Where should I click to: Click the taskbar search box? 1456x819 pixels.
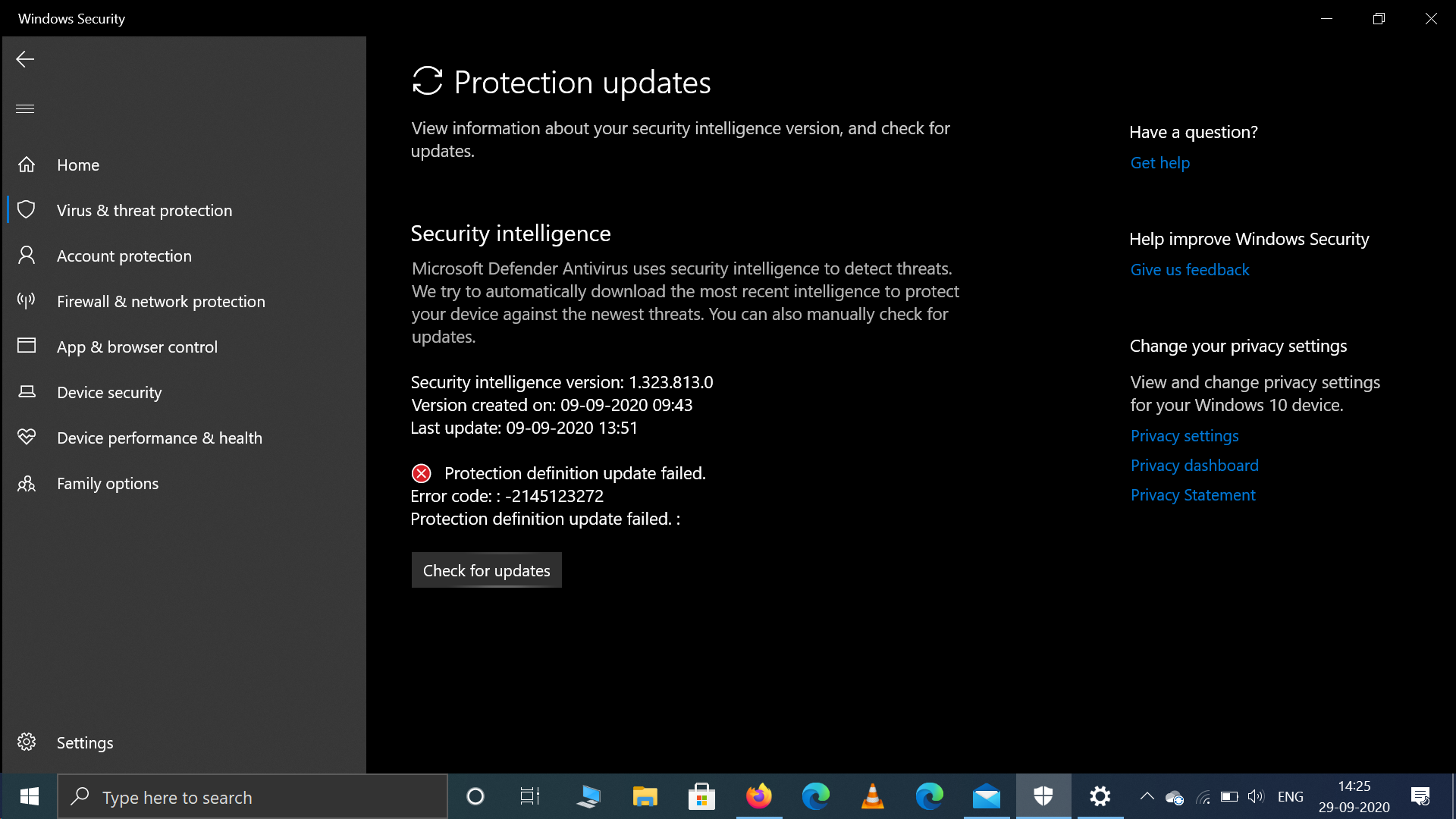(253, 797)
